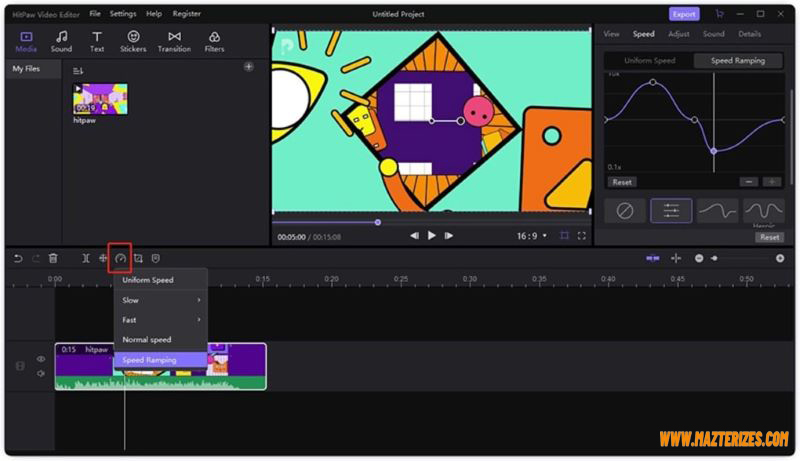Select the no-ramp preset icon
Image resolution: width=800 pixels, height=461 pixels.
625,211
